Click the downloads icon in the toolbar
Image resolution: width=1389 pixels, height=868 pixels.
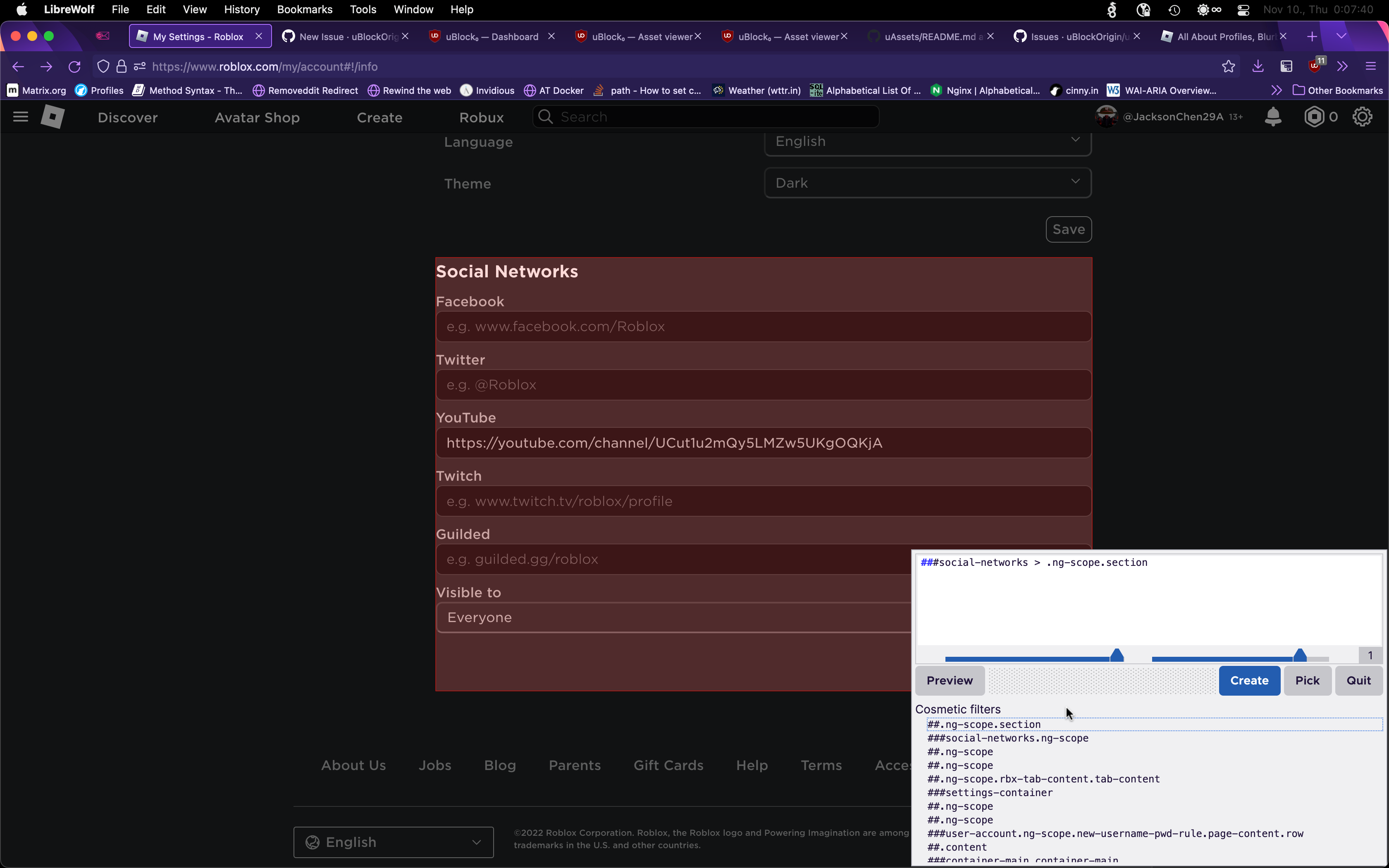[1258, 67]
